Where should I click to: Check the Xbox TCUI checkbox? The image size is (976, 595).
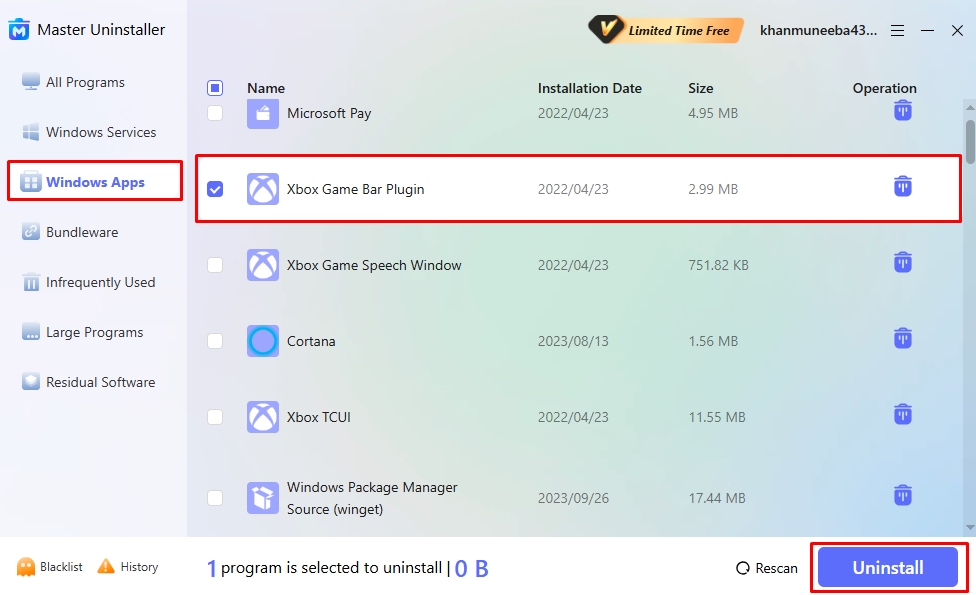tap(215, 417)
